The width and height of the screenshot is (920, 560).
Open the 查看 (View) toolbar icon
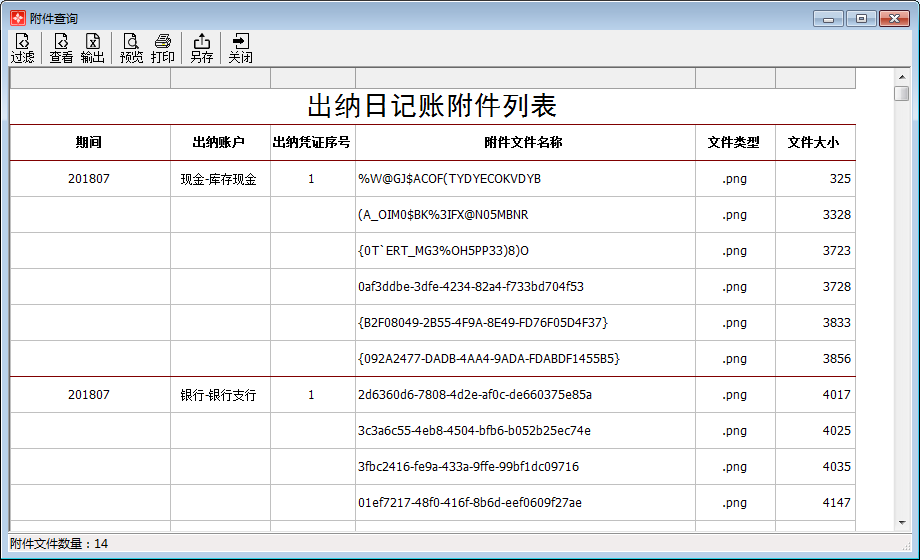[x=61, y=48]
